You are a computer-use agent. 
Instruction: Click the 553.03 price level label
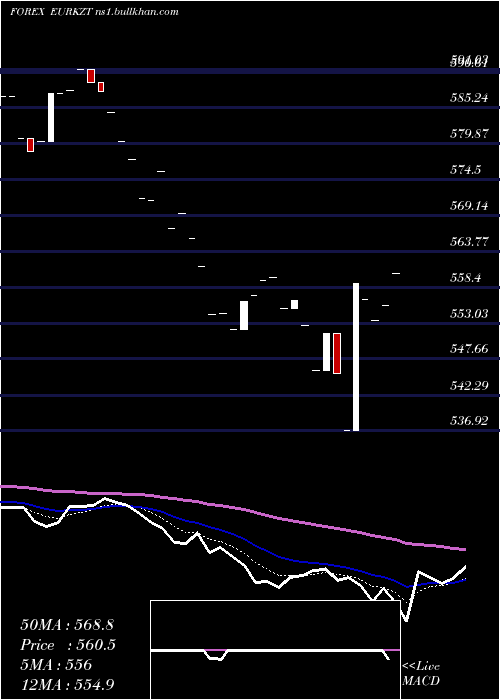(469, 313)
